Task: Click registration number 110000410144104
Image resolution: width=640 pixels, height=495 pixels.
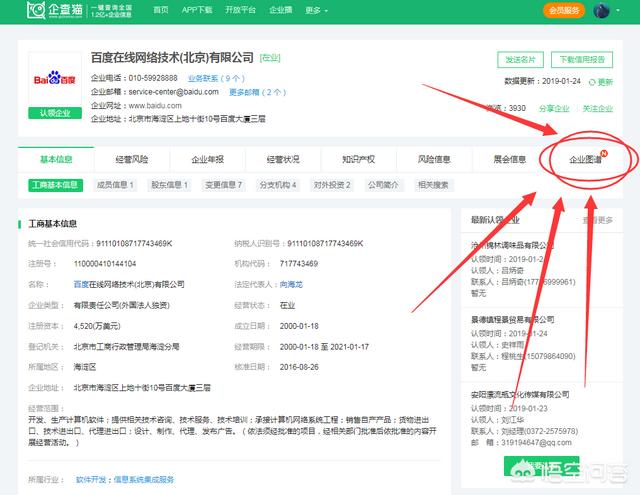Action: tap(105, 264)
